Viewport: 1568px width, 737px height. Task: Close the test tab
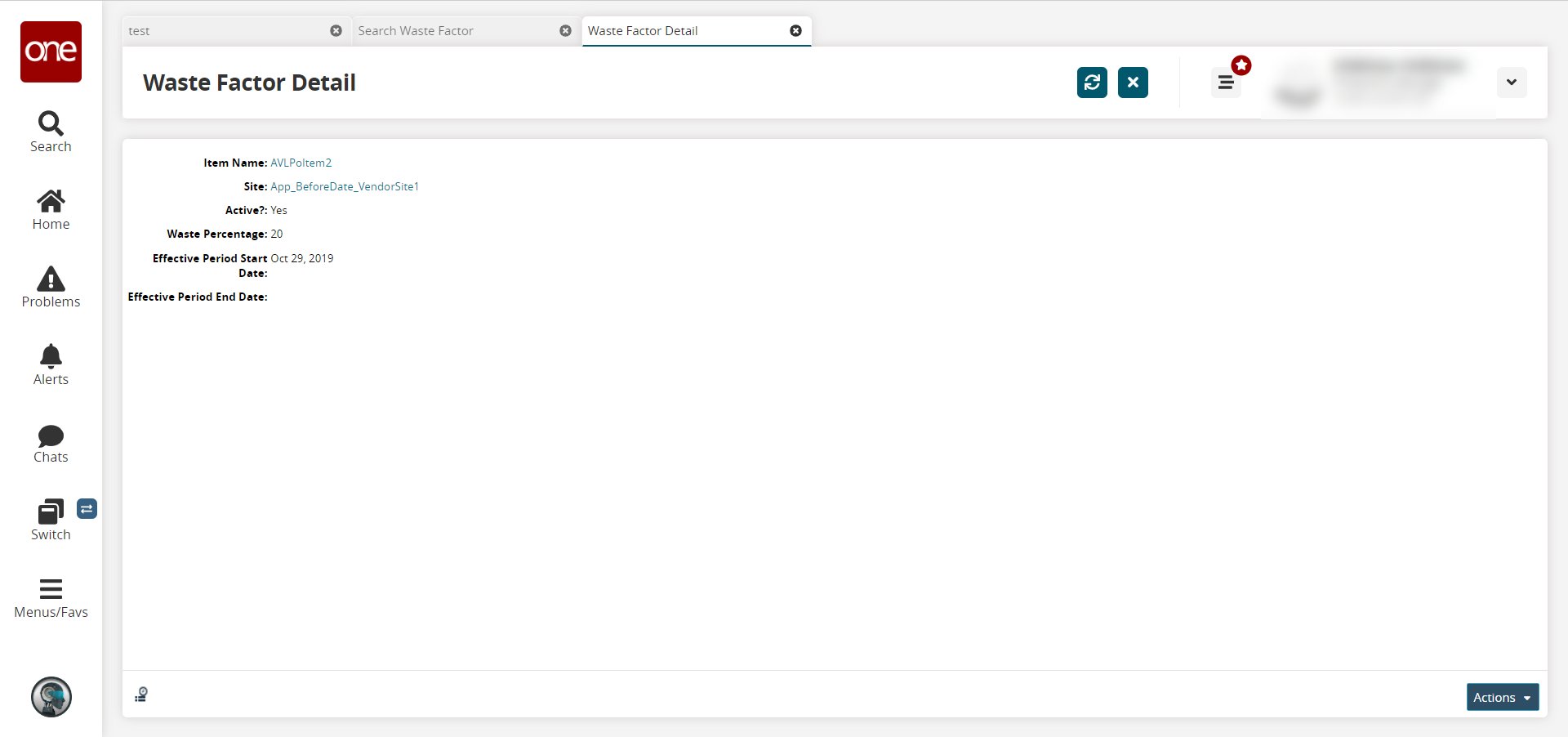336,31
